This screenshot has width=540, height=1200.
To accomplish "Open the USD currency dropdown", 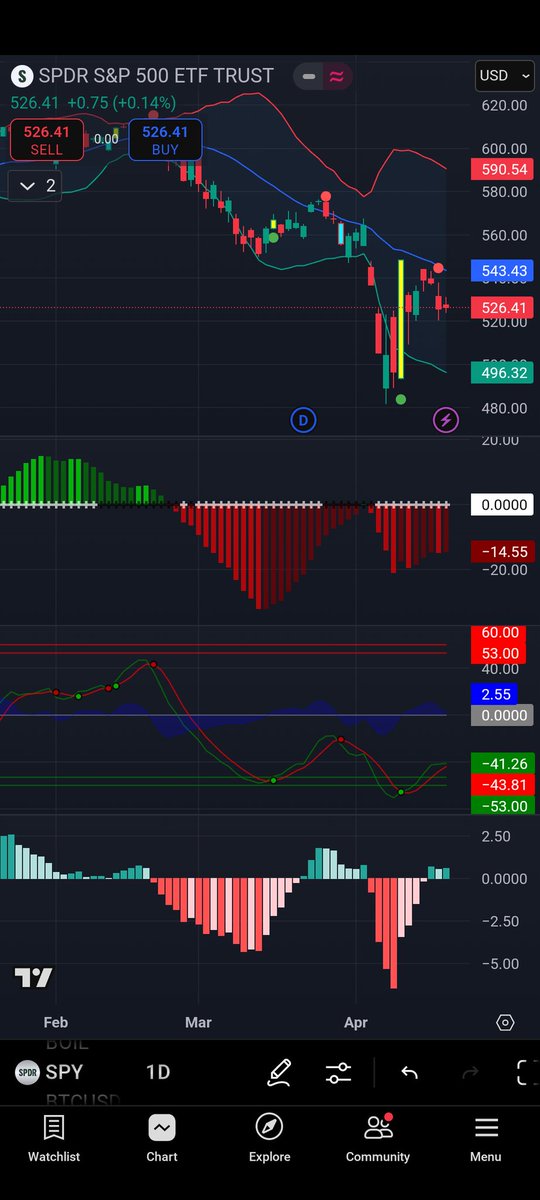I will (504, 76).
